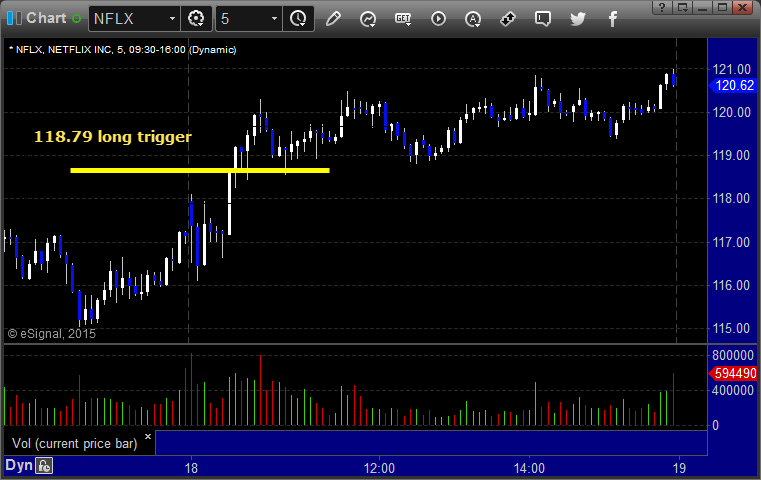Viewport: 761px width, 480px height.
Task: Select the yellow long trigger line
Action: point(200,170)
